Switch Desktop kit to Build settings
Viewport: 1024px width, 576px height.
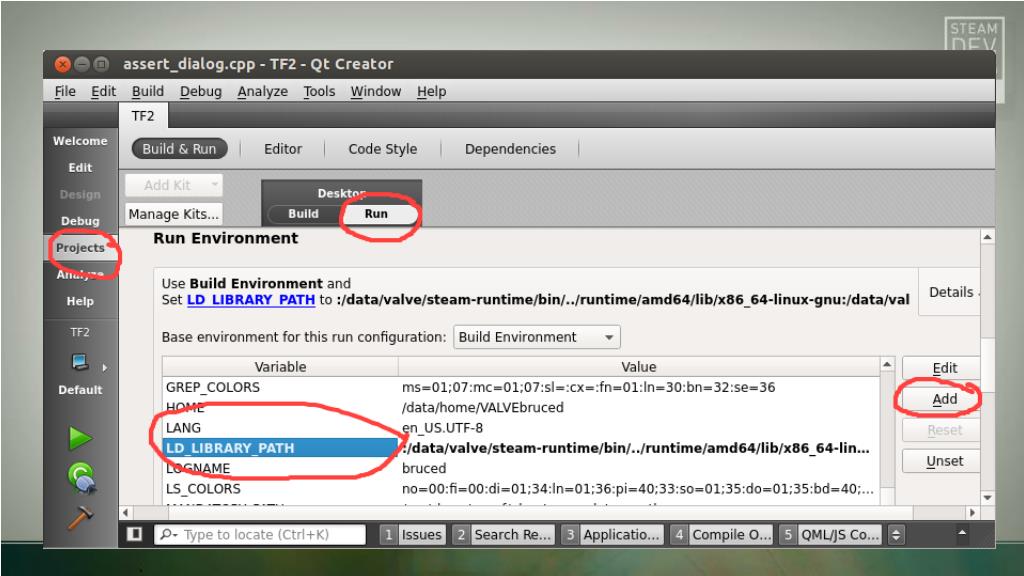pos(304,214)
